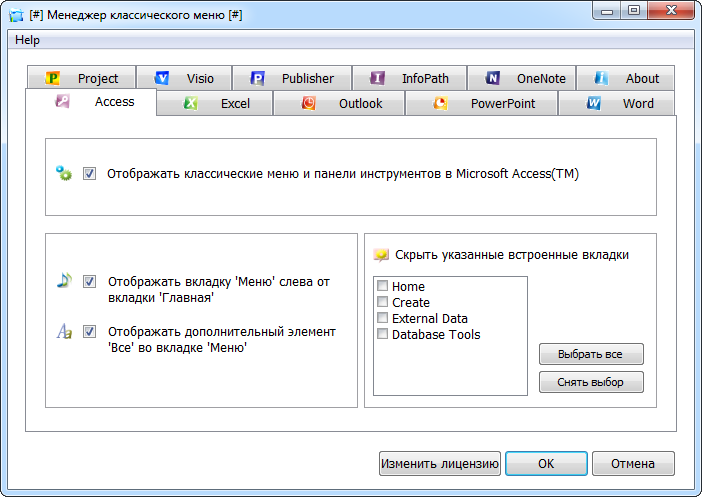
Task: Click the app icon in title bar
Action: point(16,15)
